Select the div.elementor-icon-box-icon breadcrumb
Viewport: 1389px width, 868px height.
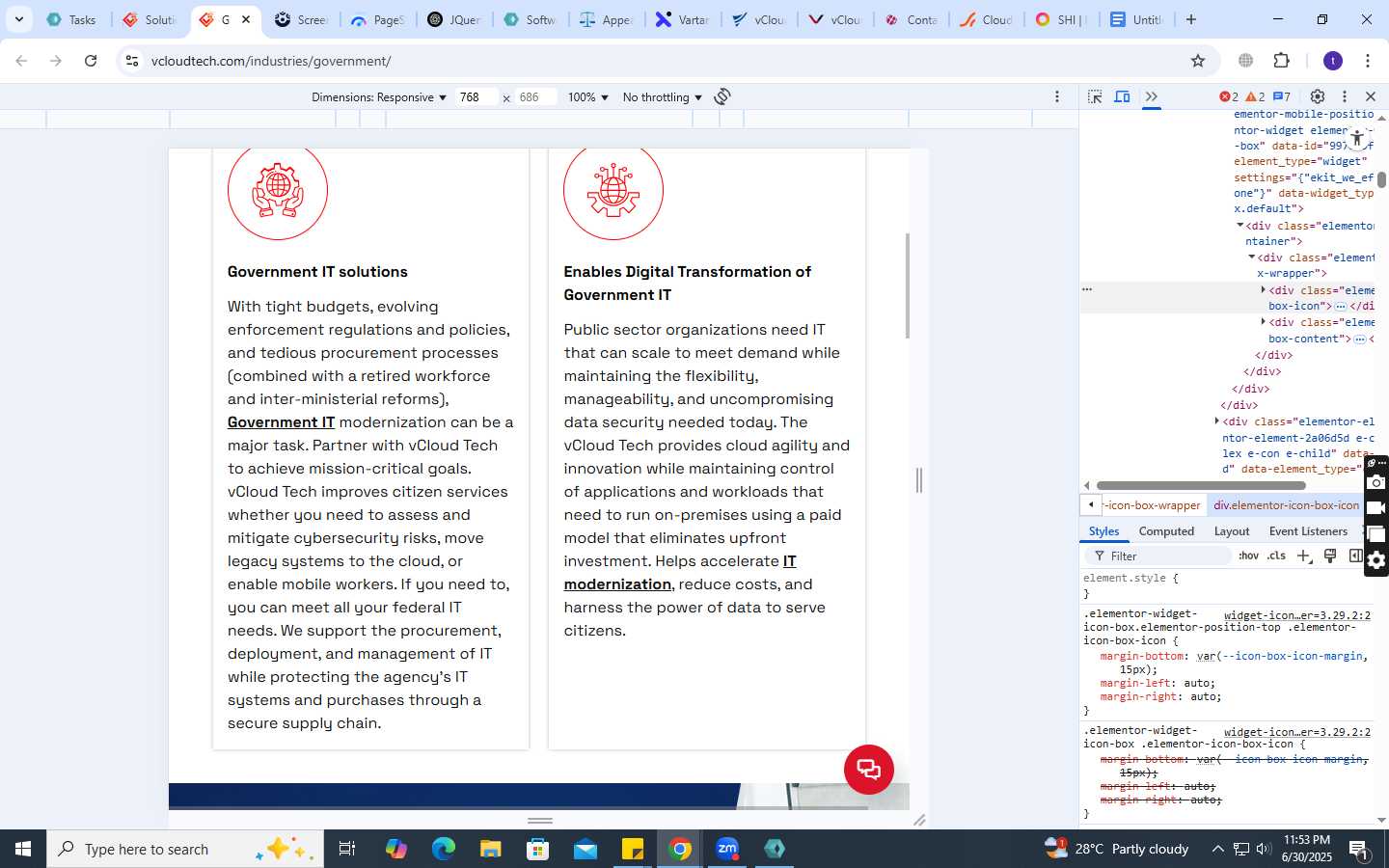click(1286, 505)
